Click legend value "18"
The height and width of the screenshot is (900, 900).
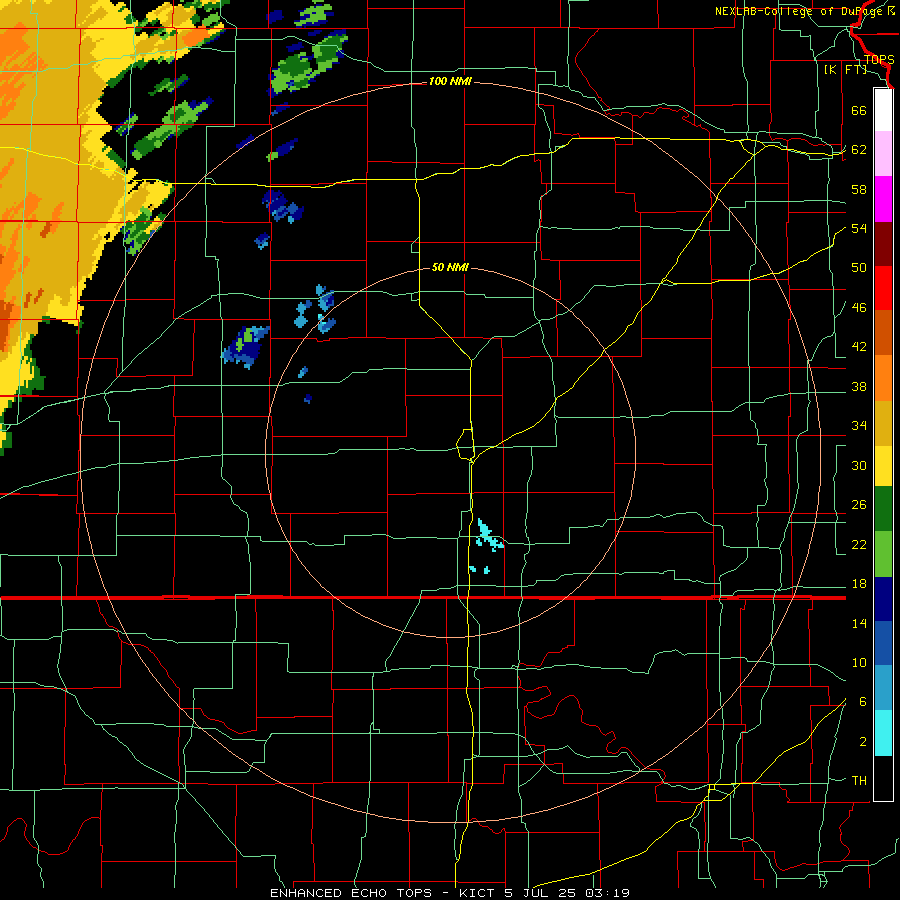[859, 584]
